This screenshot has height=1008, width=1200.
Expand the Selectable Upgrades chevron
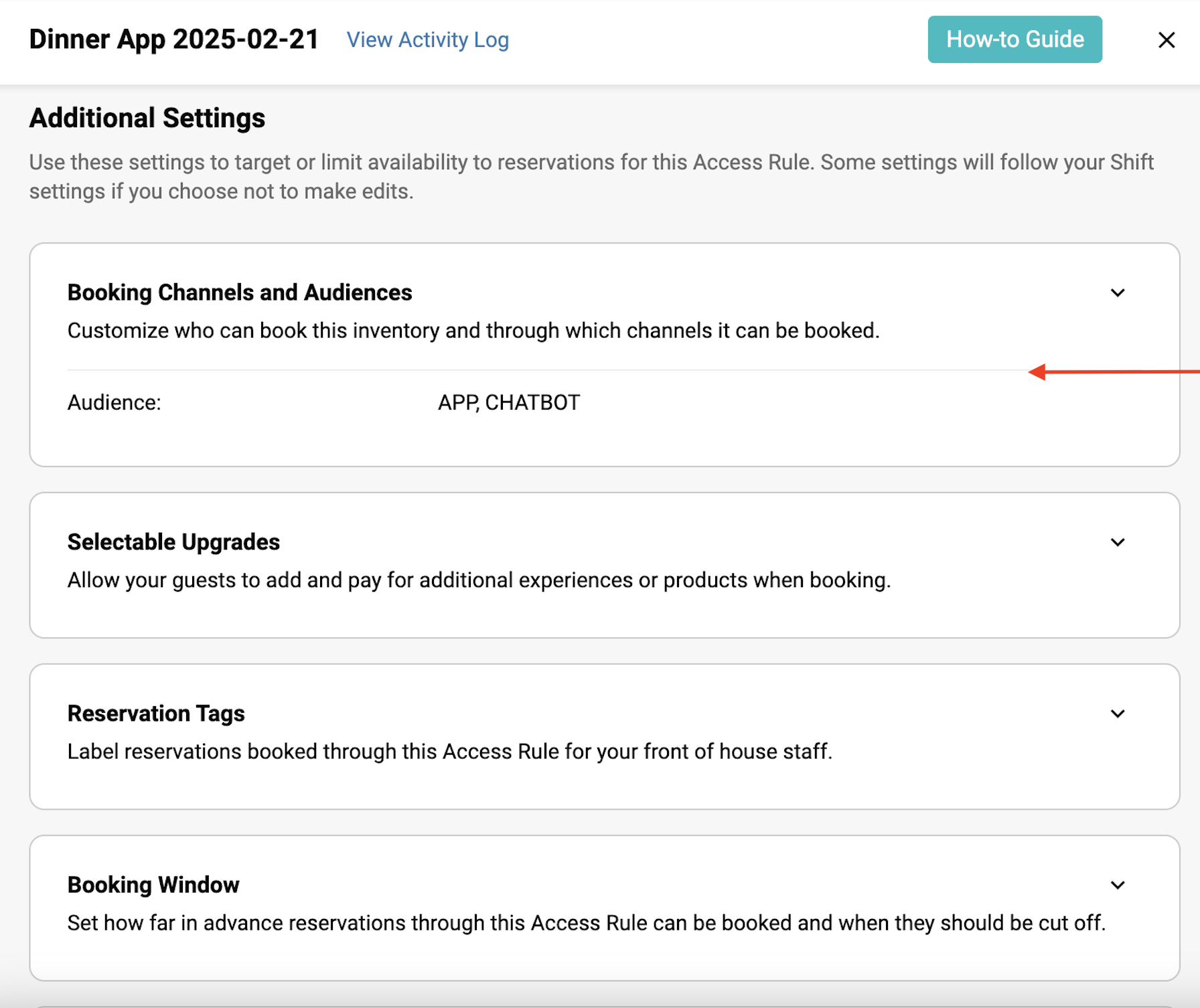tap(1117, 542)
